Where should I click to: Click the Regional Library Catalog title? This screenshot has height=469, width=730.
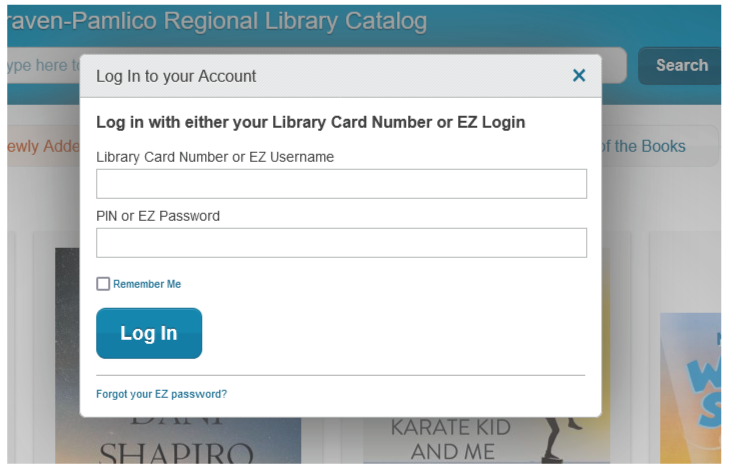pyautogui.click(x=215, y=21)
